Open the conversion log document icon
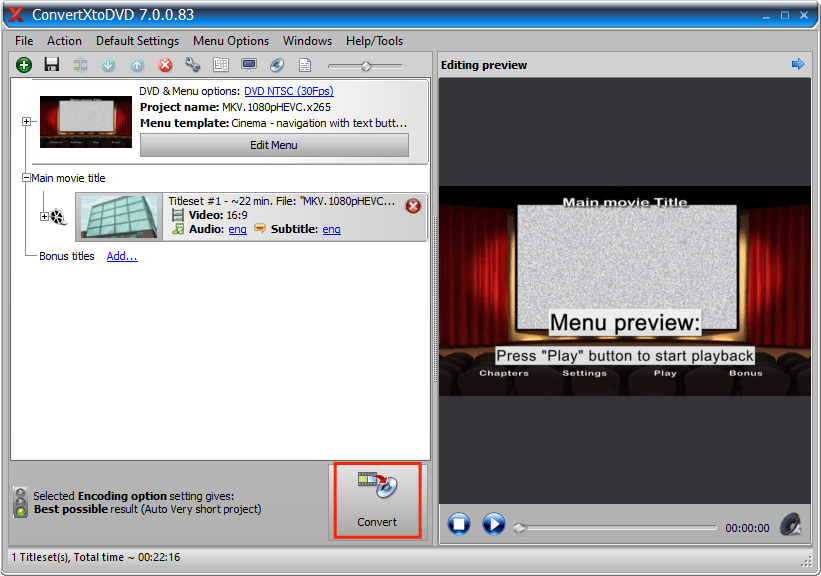The width and height of the screenshot is (821, 576). 305,64
